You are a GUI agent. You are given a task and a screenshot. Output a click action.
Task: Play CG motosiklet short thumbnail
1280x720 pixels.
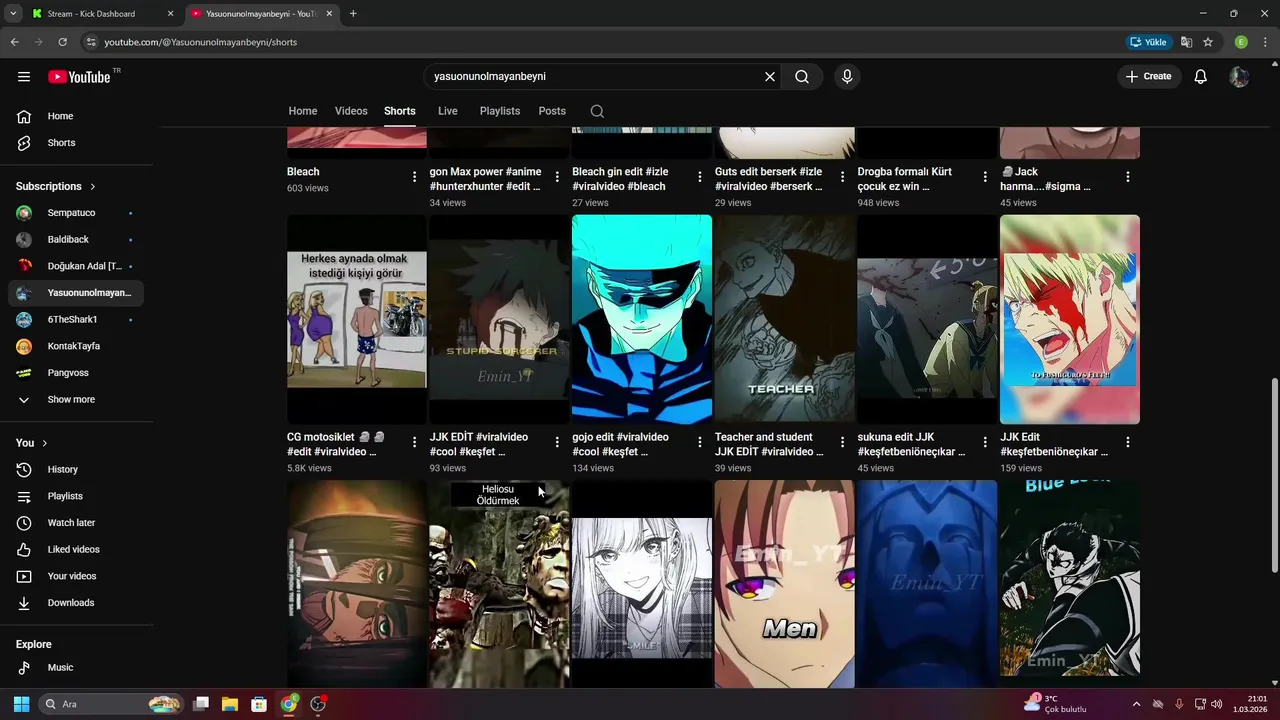[357, 319]
